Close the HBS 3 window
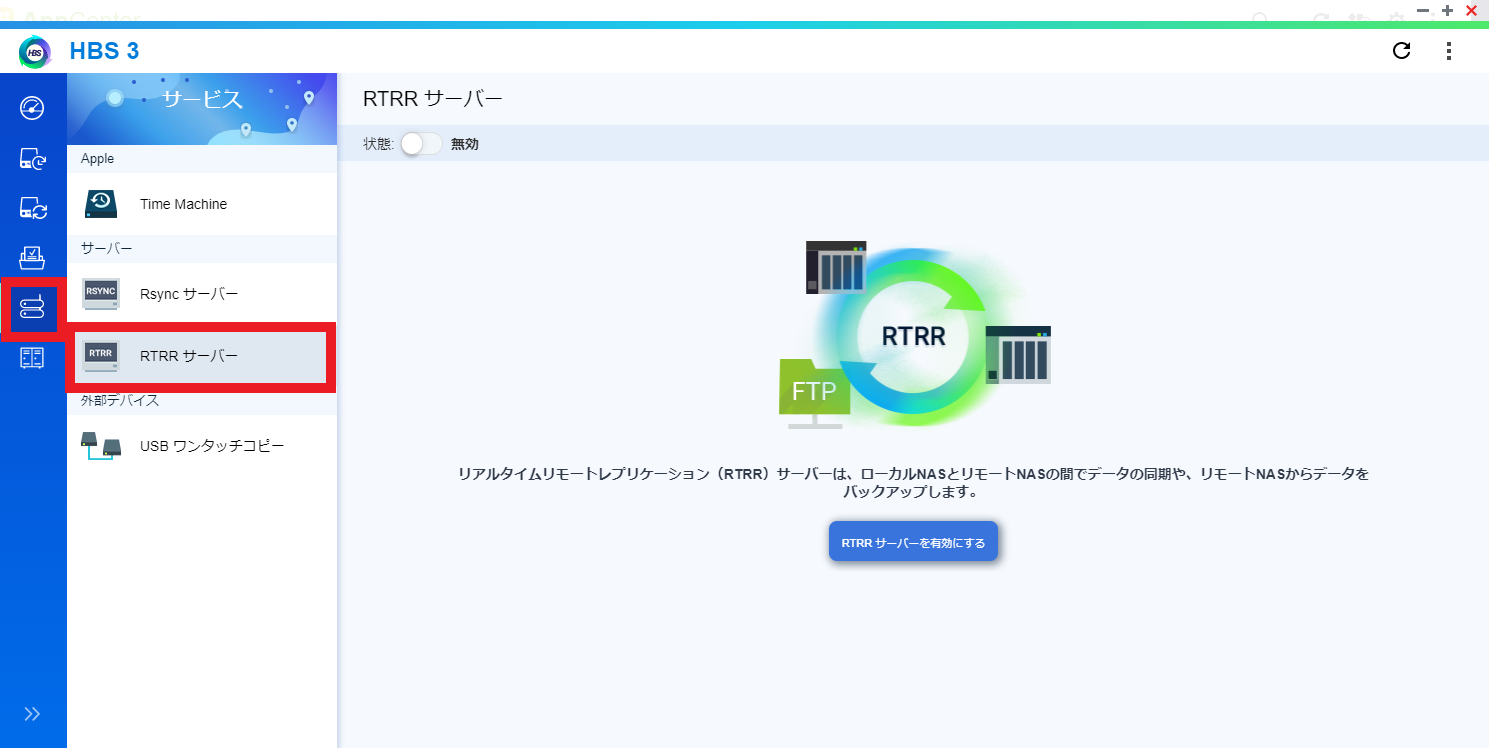Viewport: 1489px width, 748px height. pyautogui.click(x=1472, y=10)
